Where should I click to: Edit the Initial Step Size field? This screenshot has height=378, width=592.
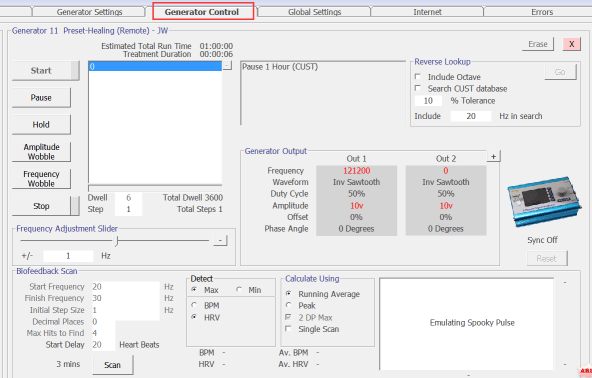[126, 310]
